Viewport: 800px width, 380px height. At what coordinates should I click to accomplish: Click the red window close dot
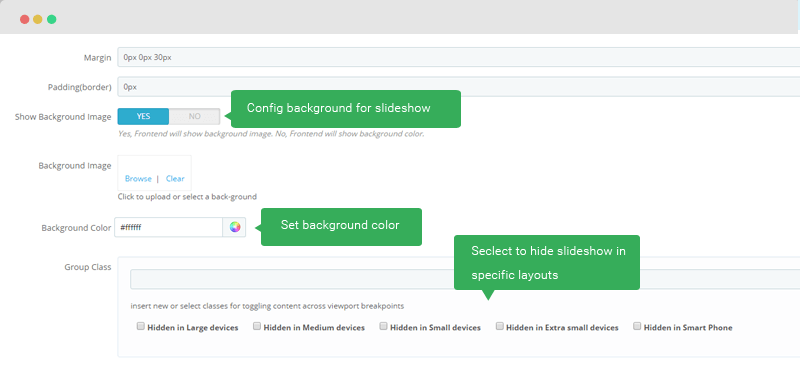tap(24, 19)
